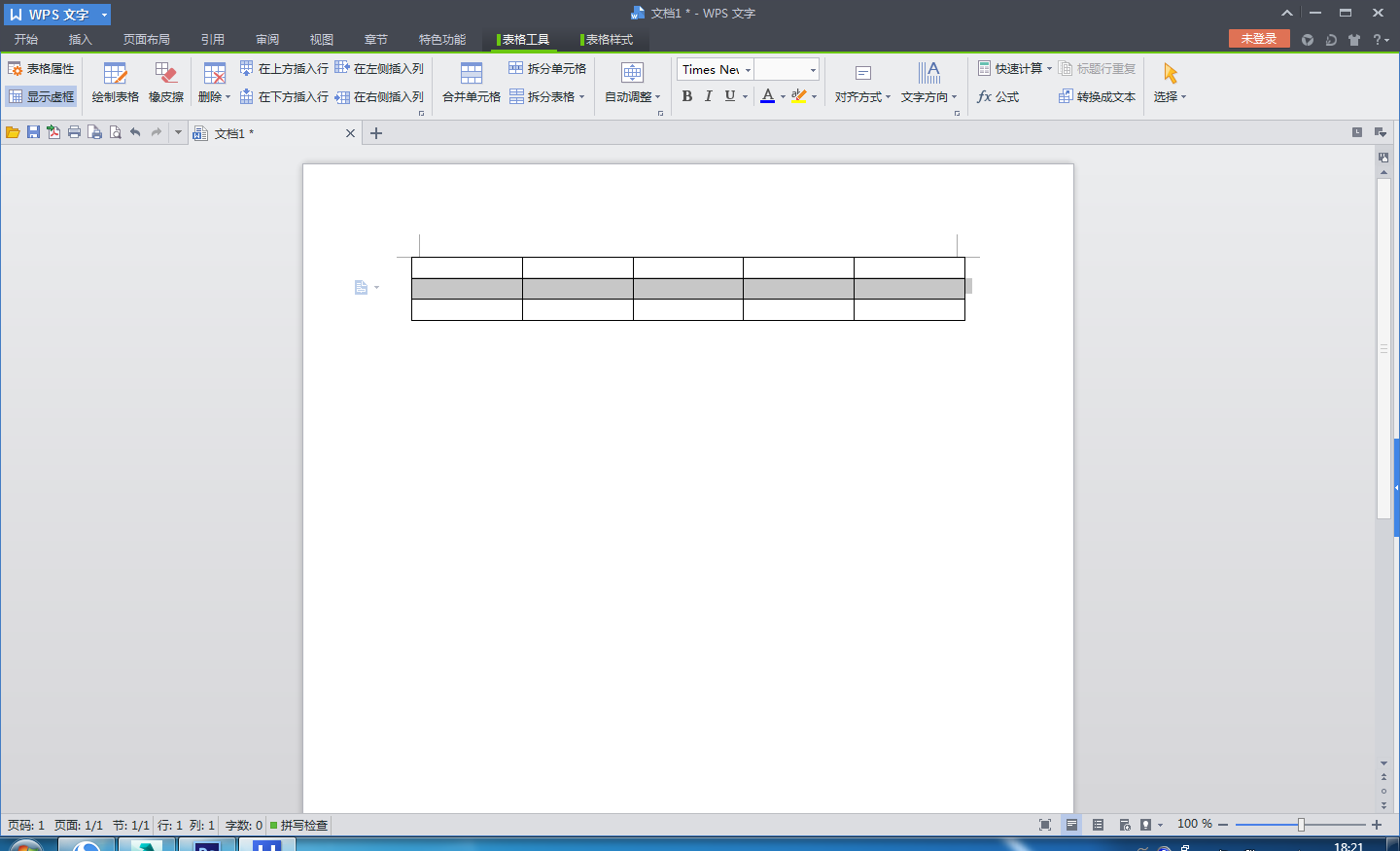Insert row above with 在上方插入行
This screenshot has width=1400, height=851.
(284, 68)
